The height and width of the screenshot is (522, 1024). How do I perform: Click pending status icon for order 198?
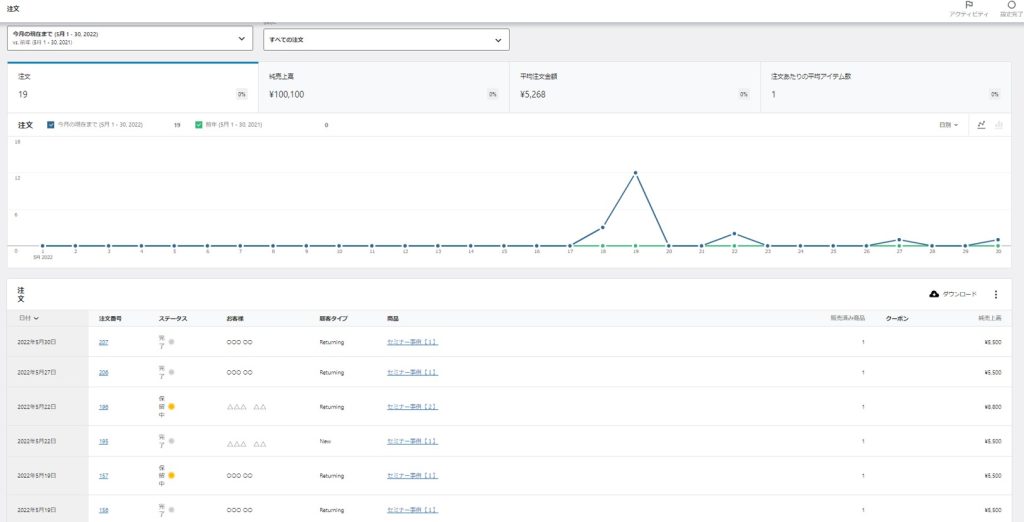171,407
